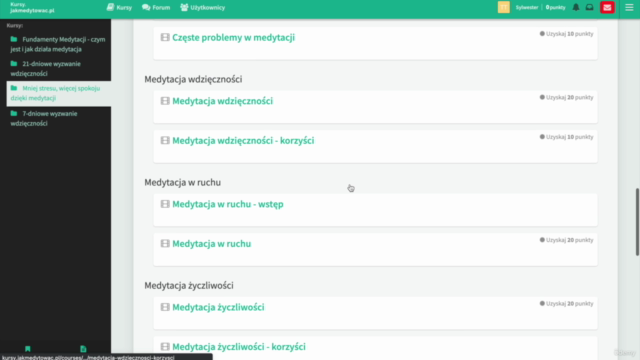Image resolution: width=640 pixels, height=360 pixels.
Task: Click the jakmedytowac.pl site logo
Action: 32,7
